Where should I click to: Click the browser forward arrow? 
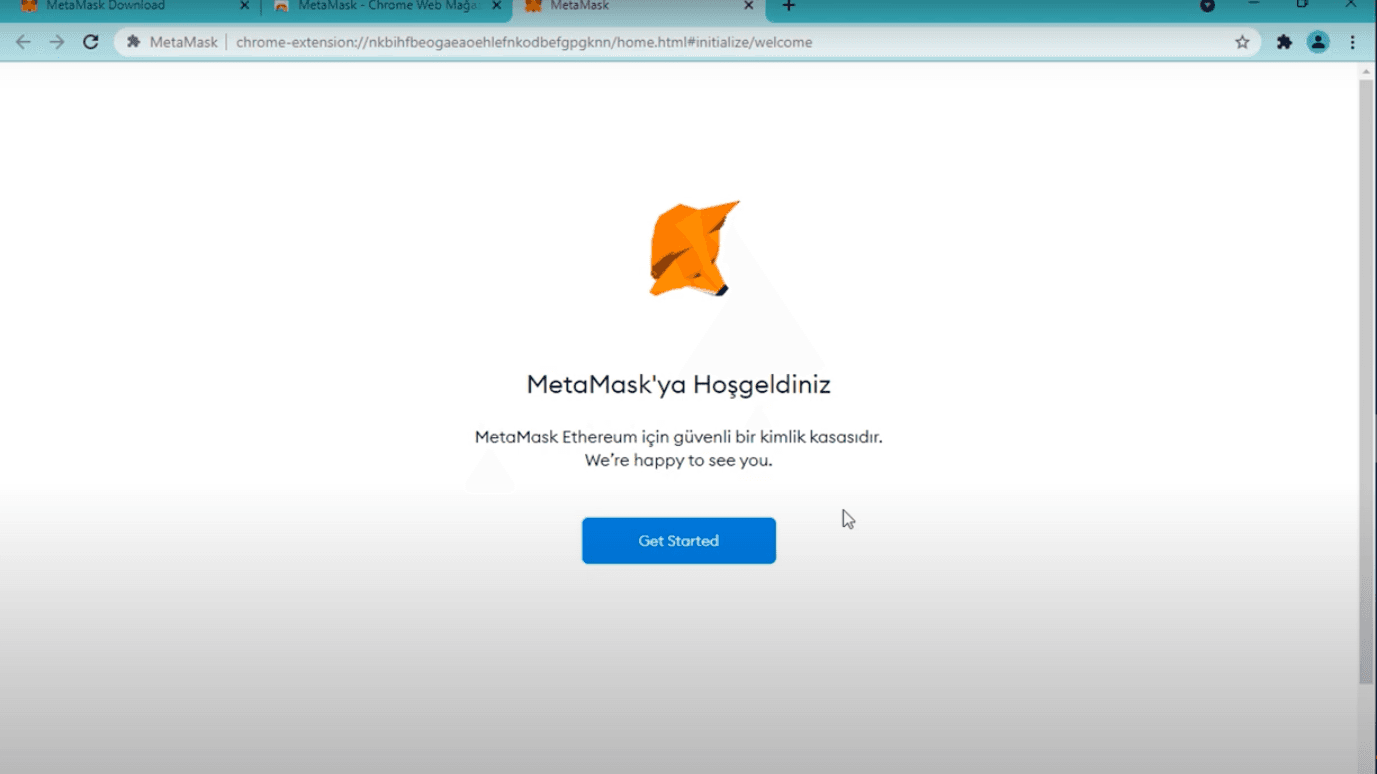pos(57,42)
